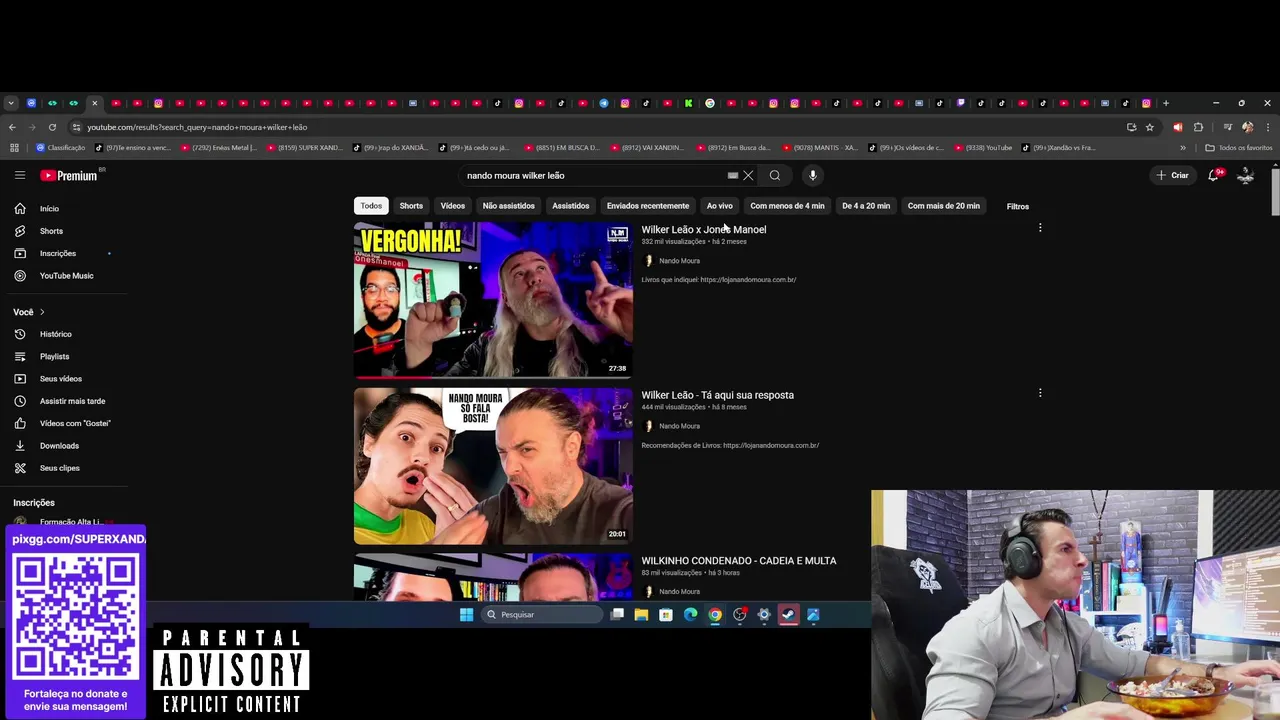1280x720 pixels.
Task: Reload the page with the refresh icon
Action: click(x=52, y=127)
